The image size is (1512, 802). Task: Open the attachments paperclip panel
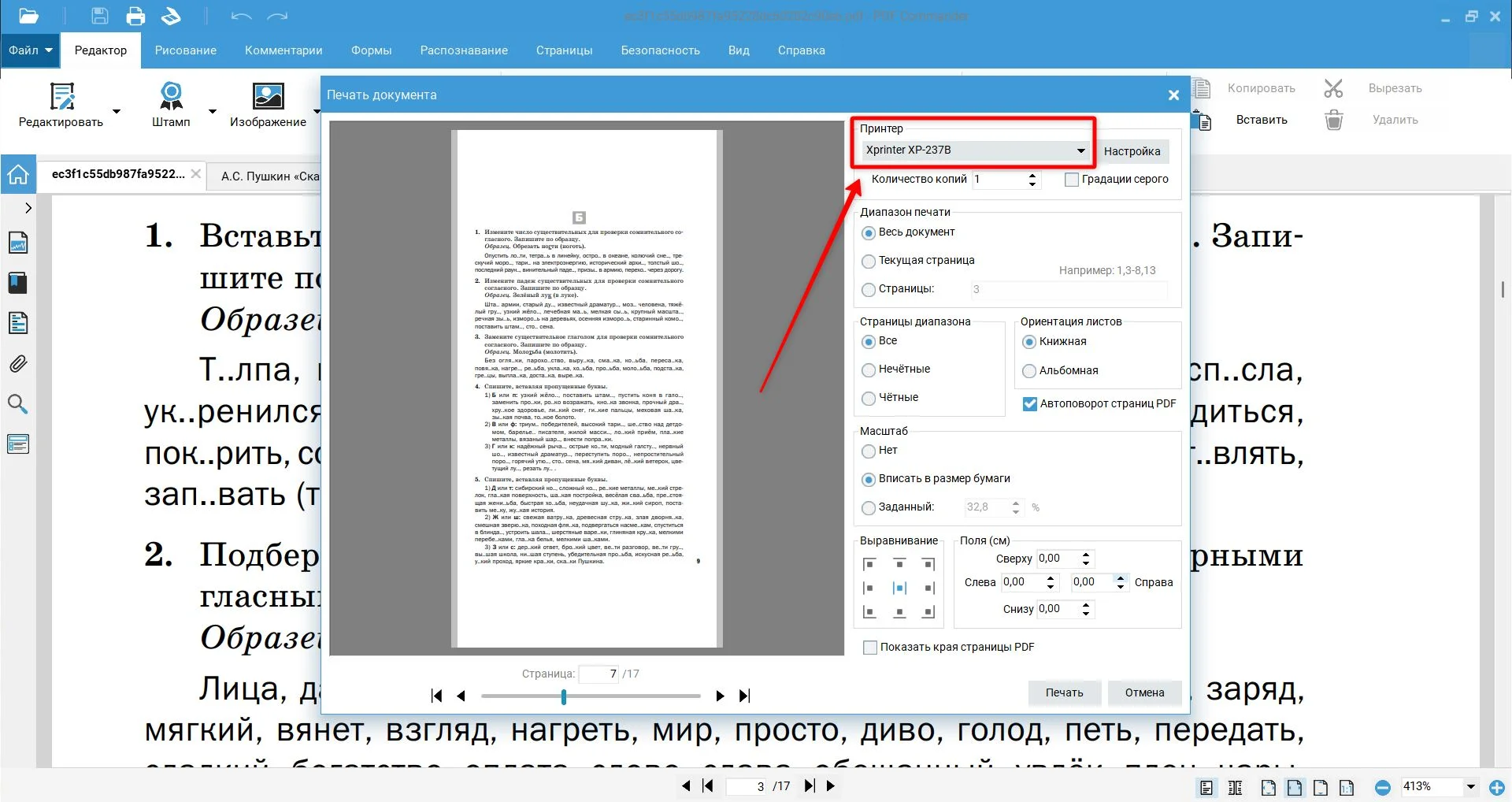click(17, 363)
